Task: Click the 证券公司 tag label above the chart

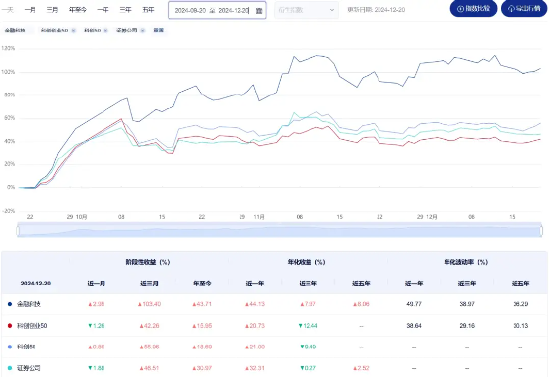Action: pos(127,31)
